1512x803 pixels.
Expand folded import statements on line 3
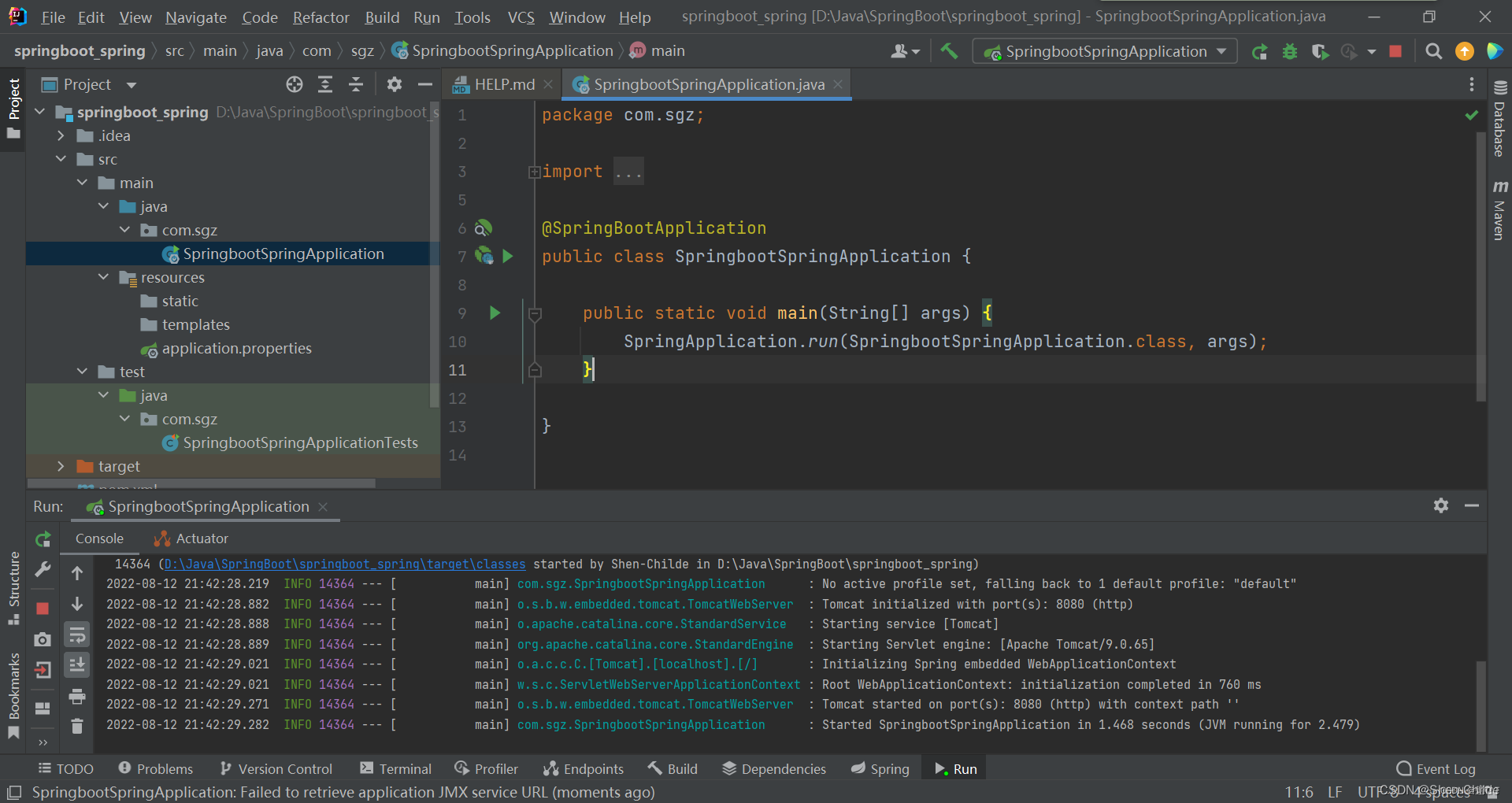534,172
